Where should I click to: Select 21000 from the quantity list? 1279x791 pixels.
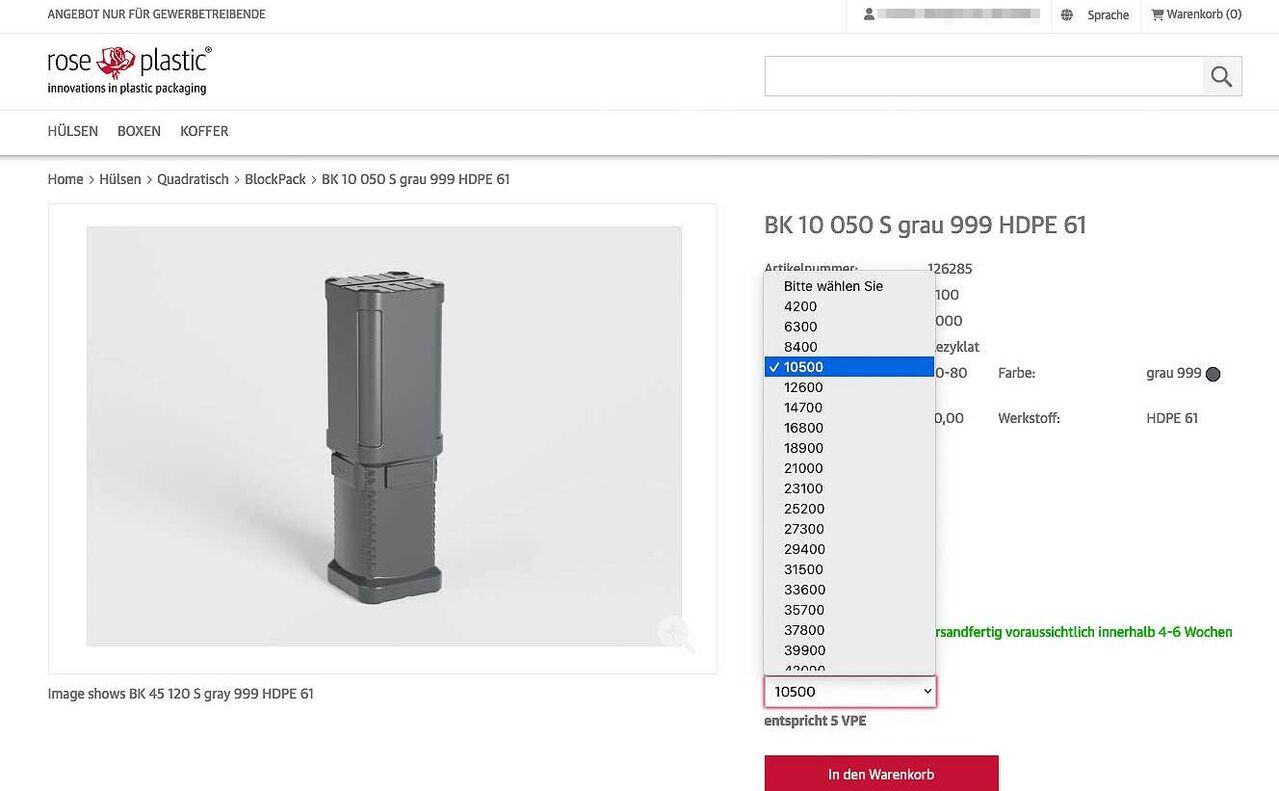(x=803, y=468)
